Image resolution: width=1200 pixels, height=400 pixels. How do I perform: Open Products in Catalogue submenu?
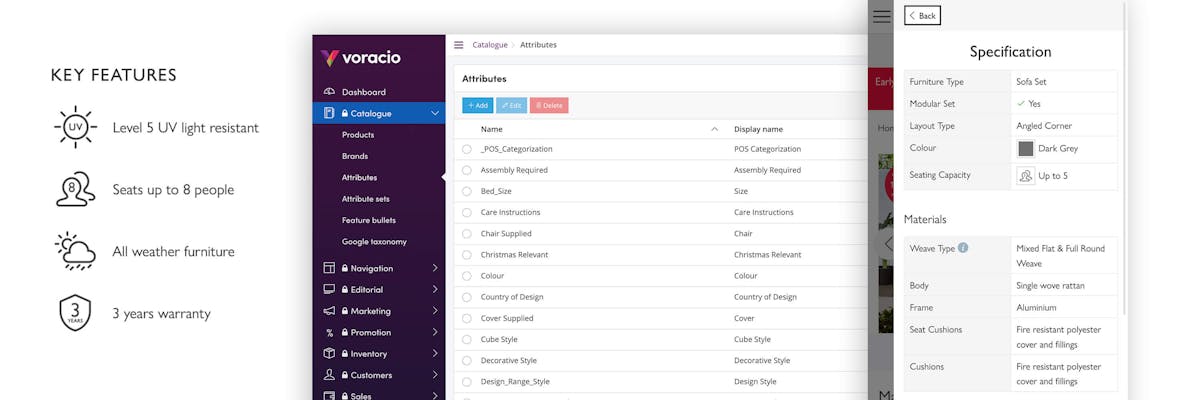(x=358, y=135)
